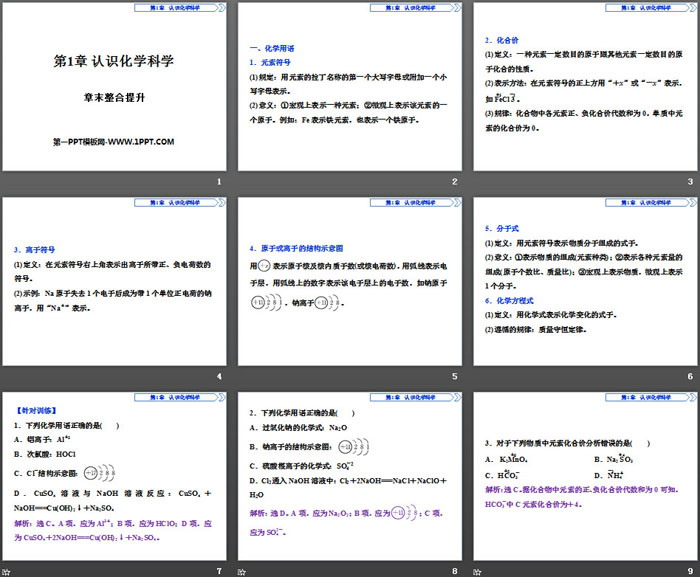
Task: Select slide 8 thumbnail with question 2
Action: coord(350,477)
